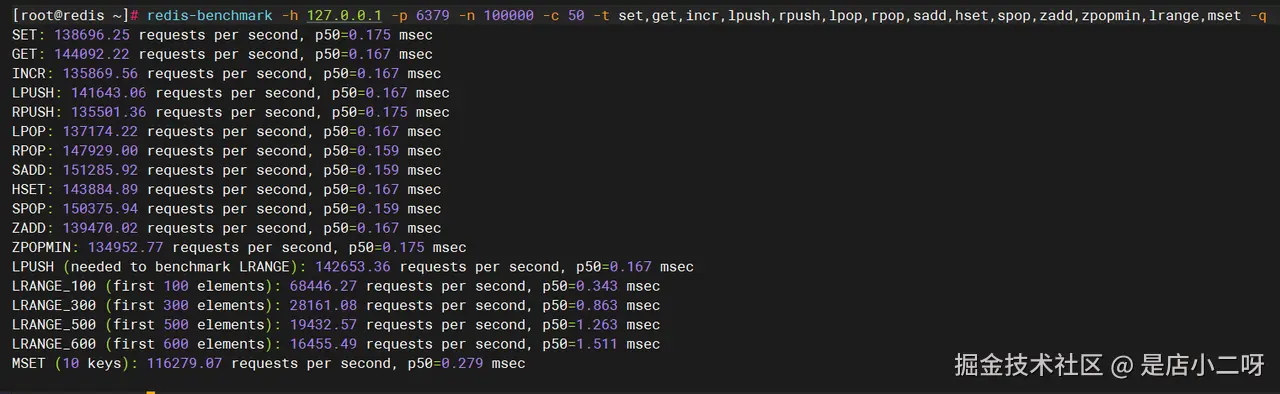
Task: Click the MSET throughput 116279.07
Action: tap(185, 363)
